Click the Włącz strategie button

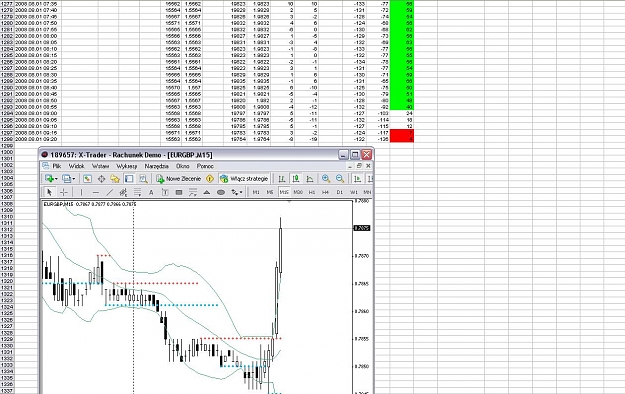coord(244,179)
